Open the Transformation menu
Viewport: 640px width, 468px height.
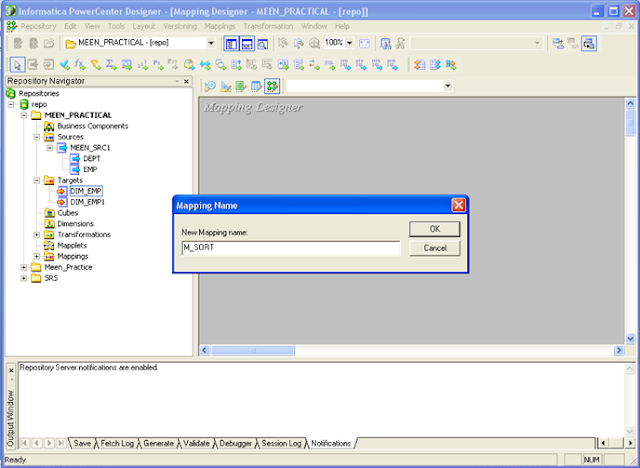tap(268, 26)
